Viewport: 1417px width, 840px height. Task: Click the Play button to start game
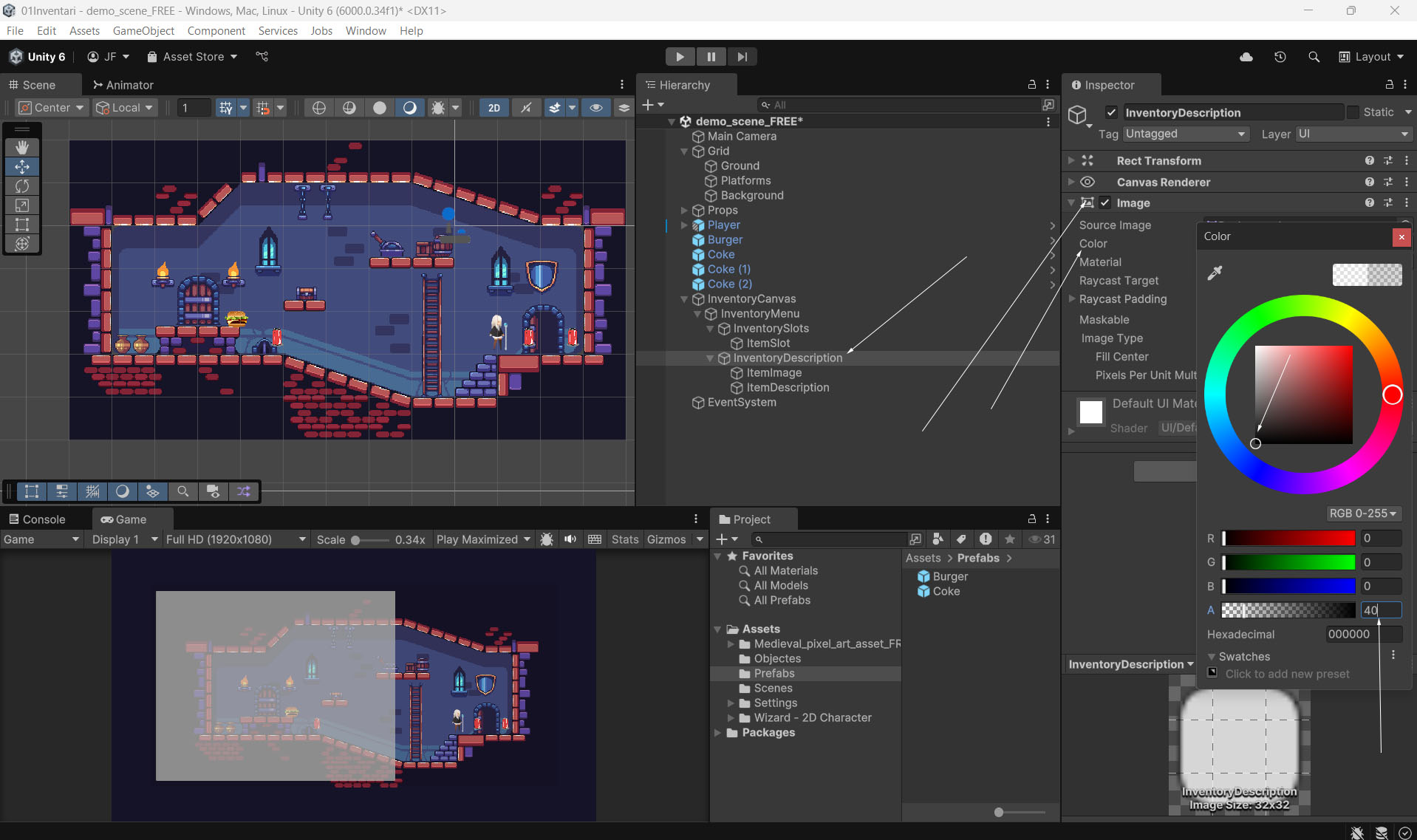pos(679,57)
